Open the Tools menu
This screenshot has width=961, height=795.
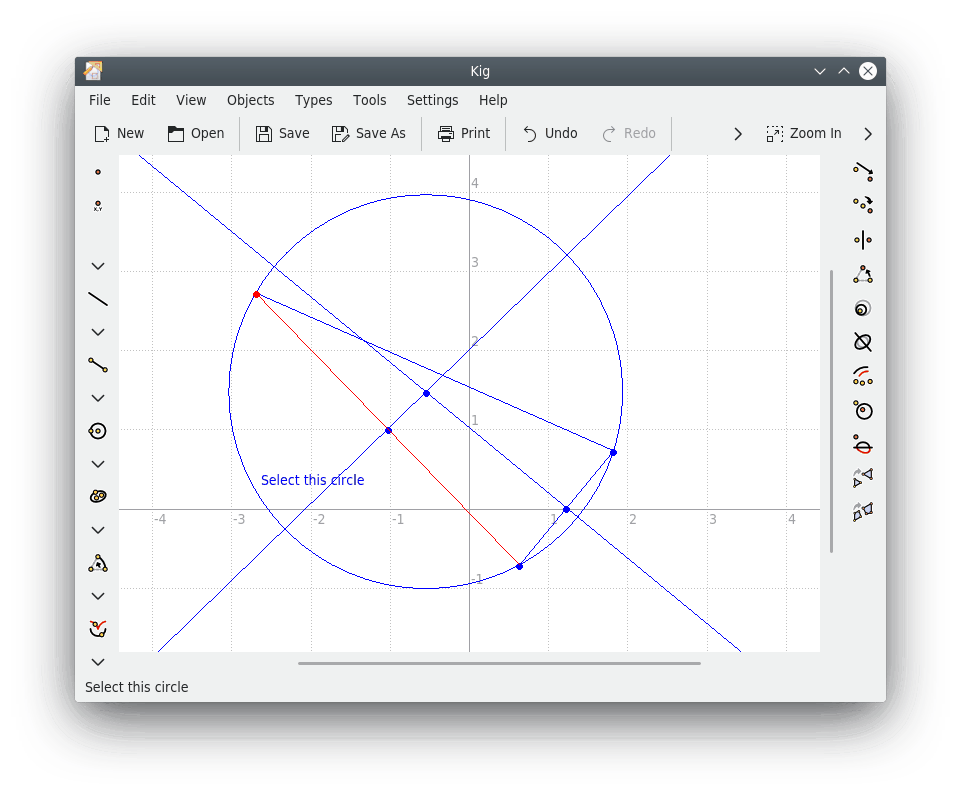pos(370,100)
